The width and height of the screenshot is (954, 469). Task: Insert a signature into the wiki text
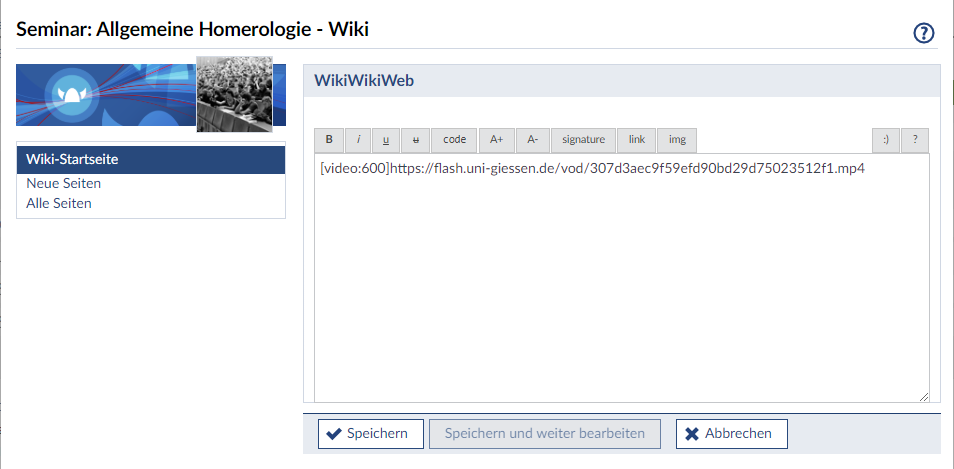tap(584, 139)
